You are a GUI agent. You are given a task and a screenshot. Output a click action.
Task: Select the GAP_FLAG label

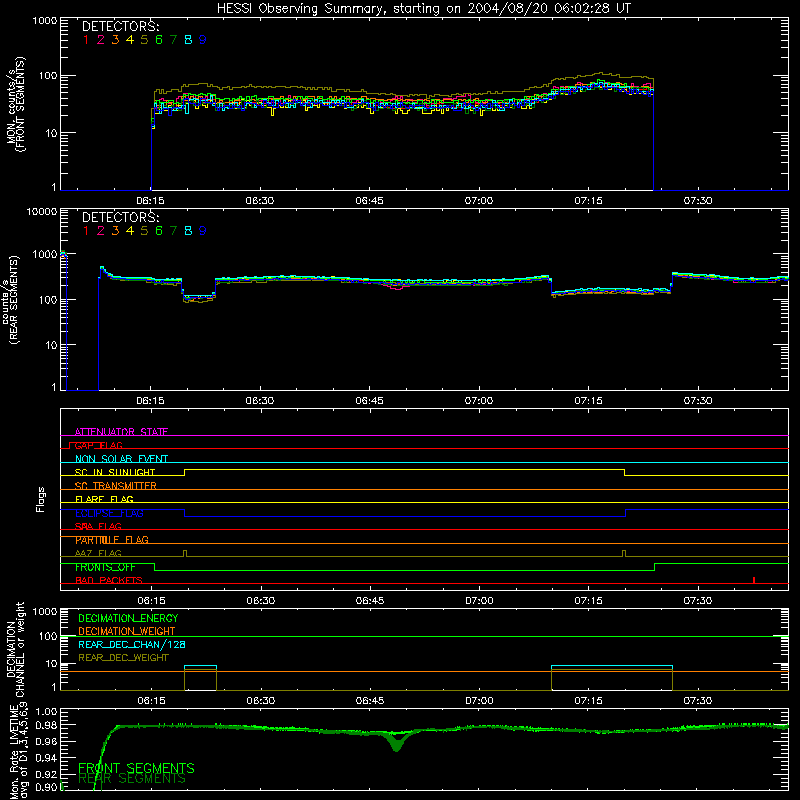pos(98,445)
